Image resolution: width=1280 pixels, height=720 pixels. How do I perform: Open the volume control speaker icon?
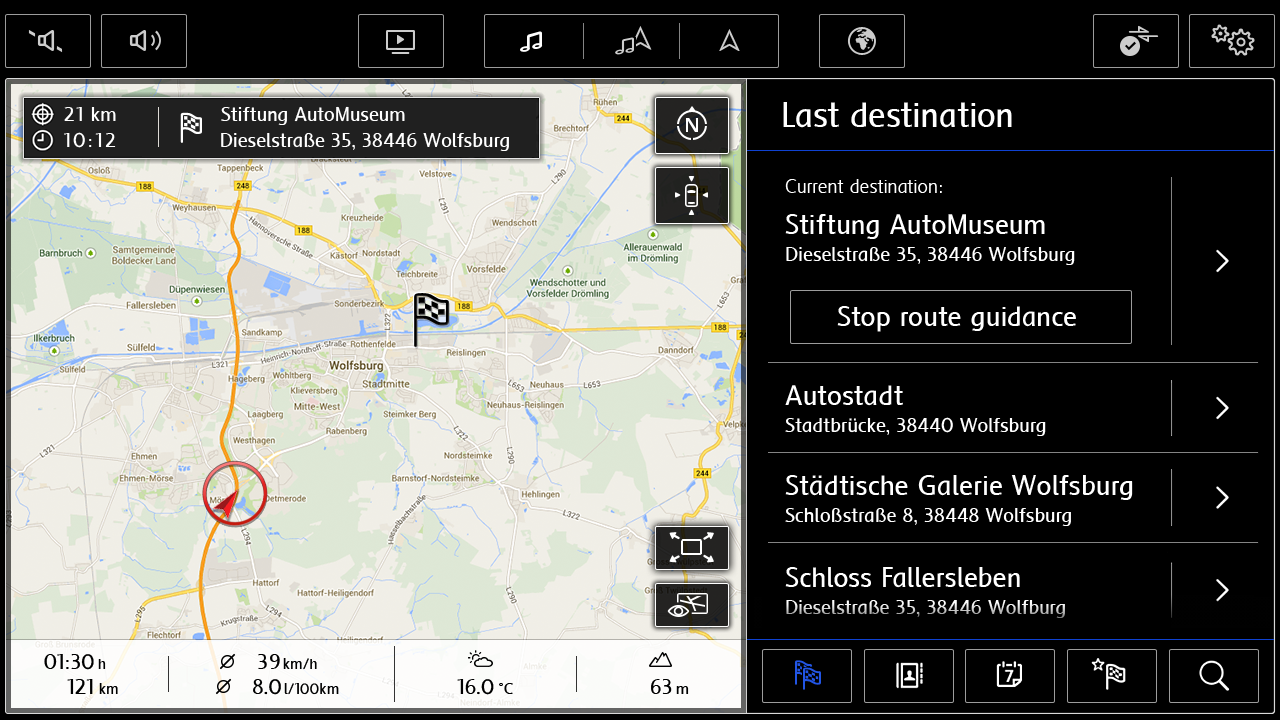coord(144,41)
